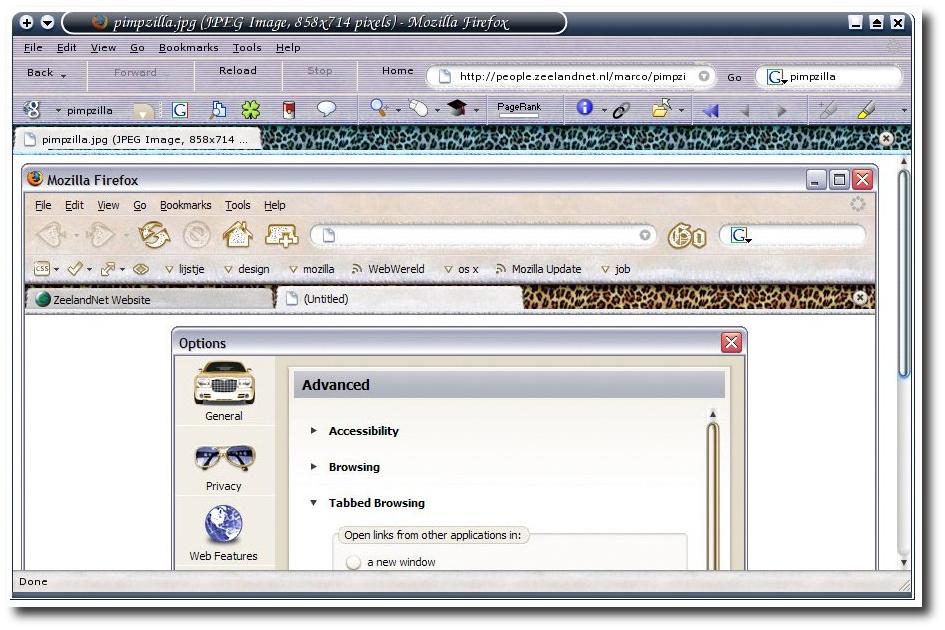The width and height of the screenshot is (945, 630).
Task: Open the outer Tools menu
Action: (247, 48)
